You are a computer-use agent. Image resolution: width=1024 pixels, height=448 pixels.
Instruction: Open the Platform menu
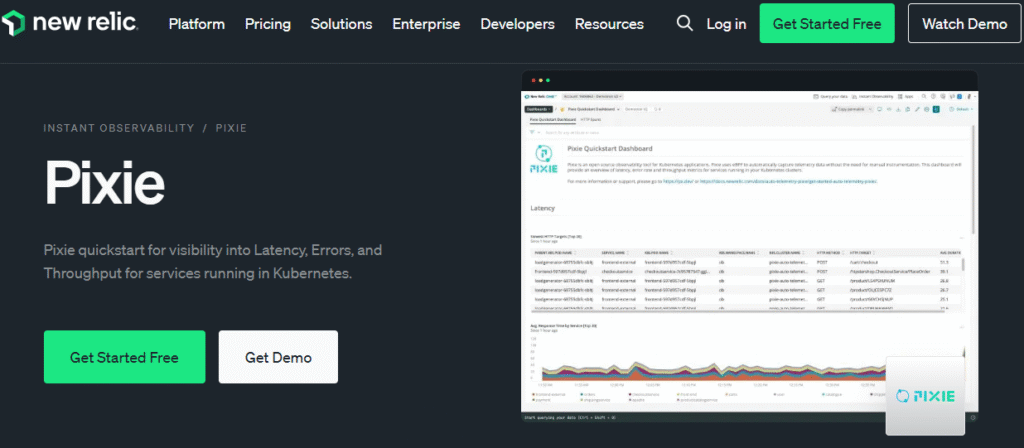(196, 23)
